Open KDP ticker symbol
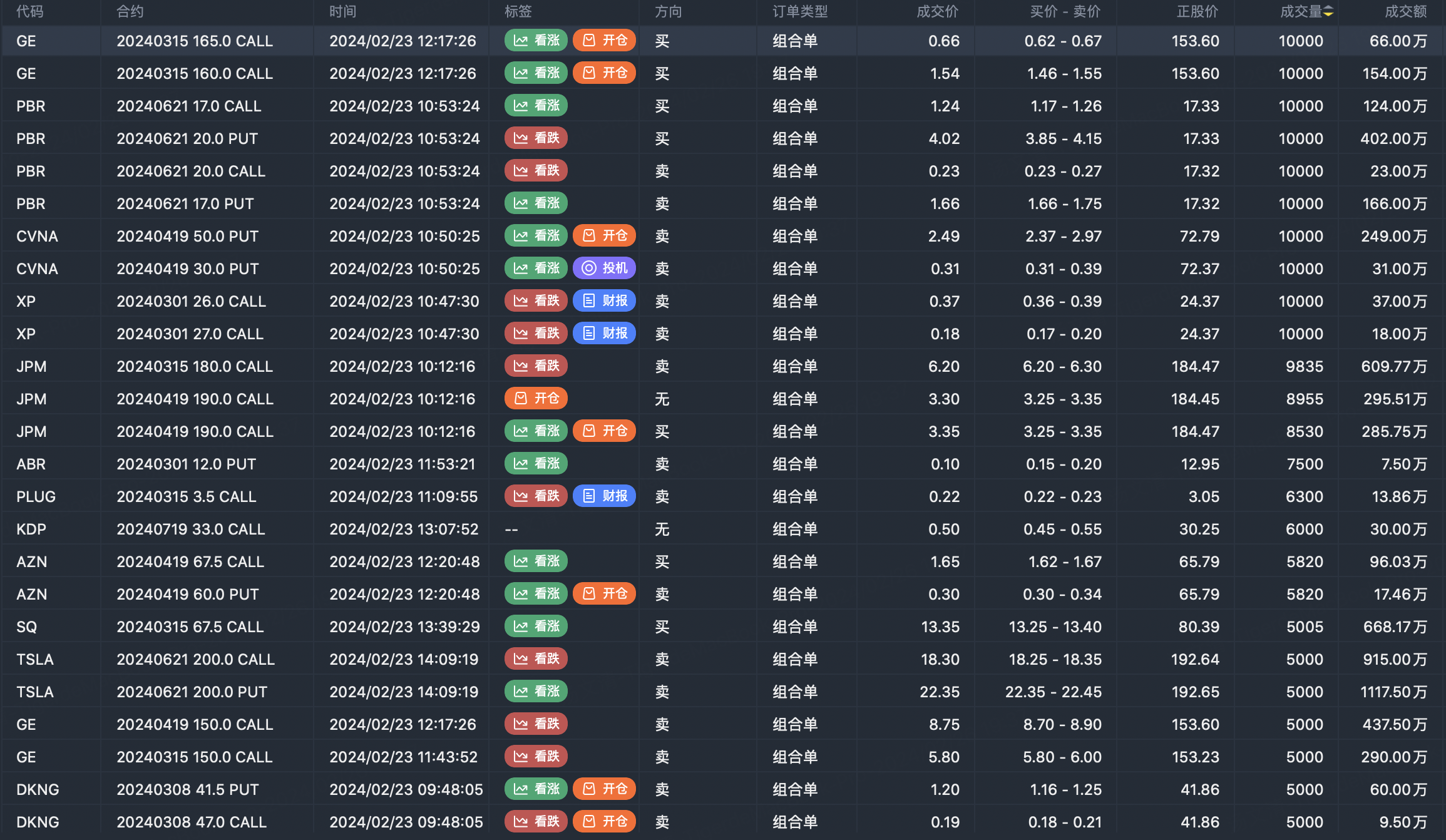Viewport: 1446px width, 840px height. pyautogui.click(x=31, y=529)
